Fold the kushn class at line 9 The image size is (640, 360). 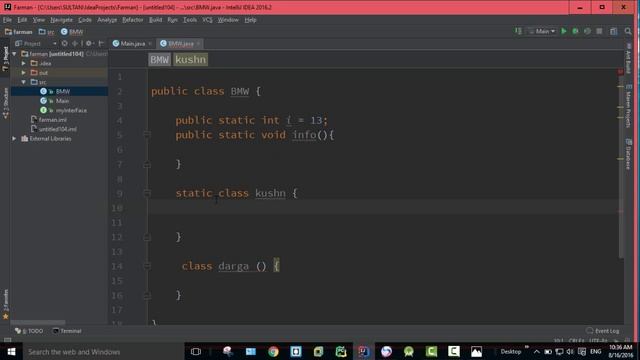pyautogui.click(x=147, y=193)
